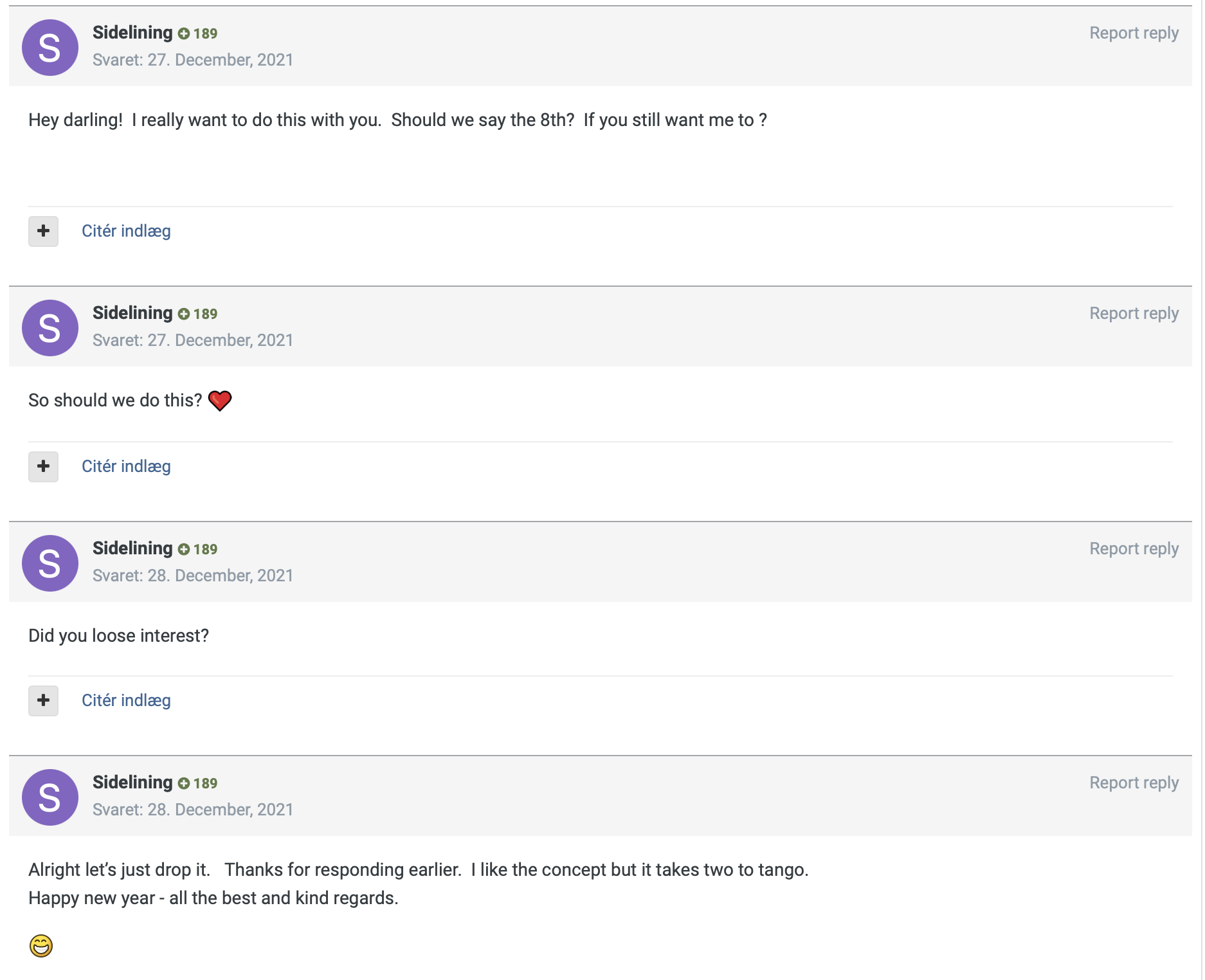This screenshot has width=1205, height=980.
Task: Click 'Citér indlæg' under the heart post
Action: pyautogui.click(x=126, y=466)
